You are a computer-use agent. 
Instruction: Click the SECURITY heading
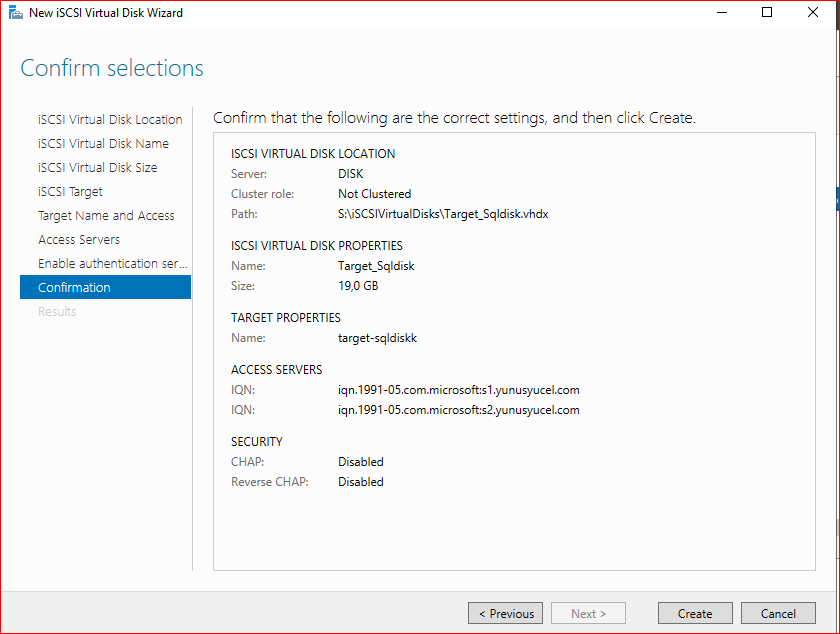pyautogui.click(x=257, y=442)
